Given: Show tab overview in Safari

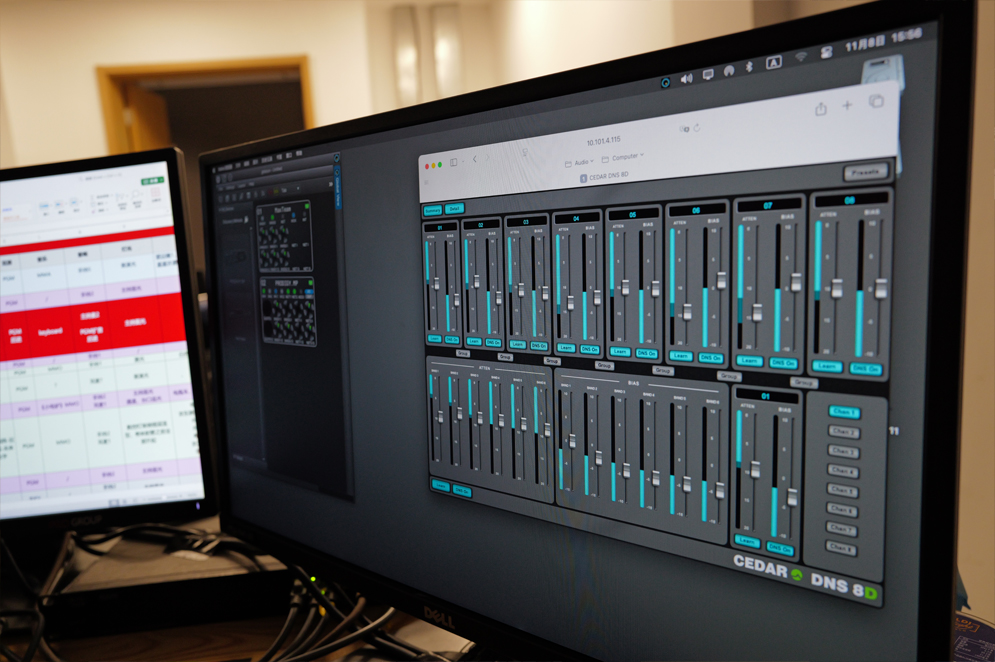Looking at the screenshot, I should [876, 101].
